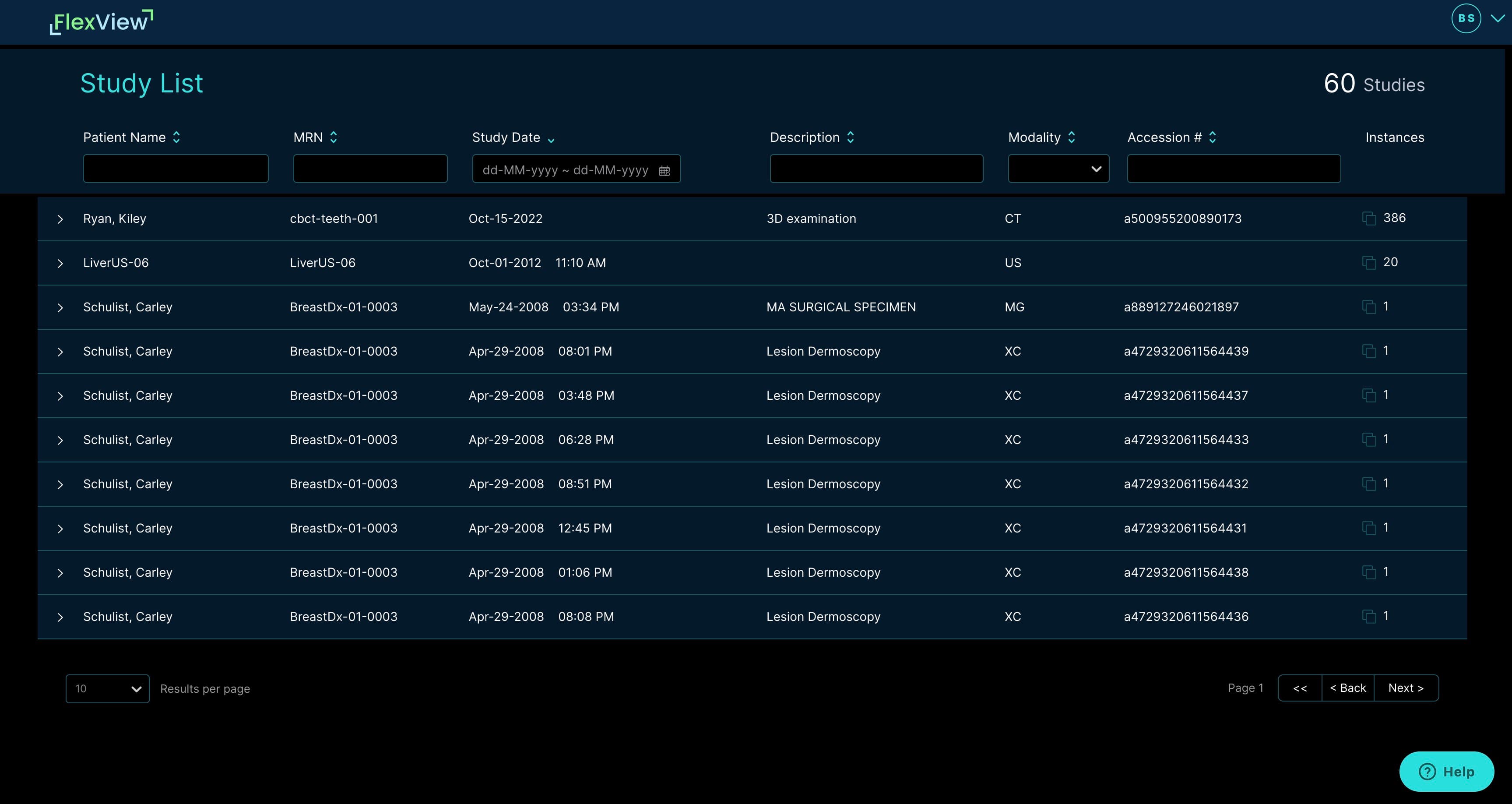Focus the Patient Name filter field
Viewport: 1512px width, 804px height.
pyautogui.click(x=176, y=169)
